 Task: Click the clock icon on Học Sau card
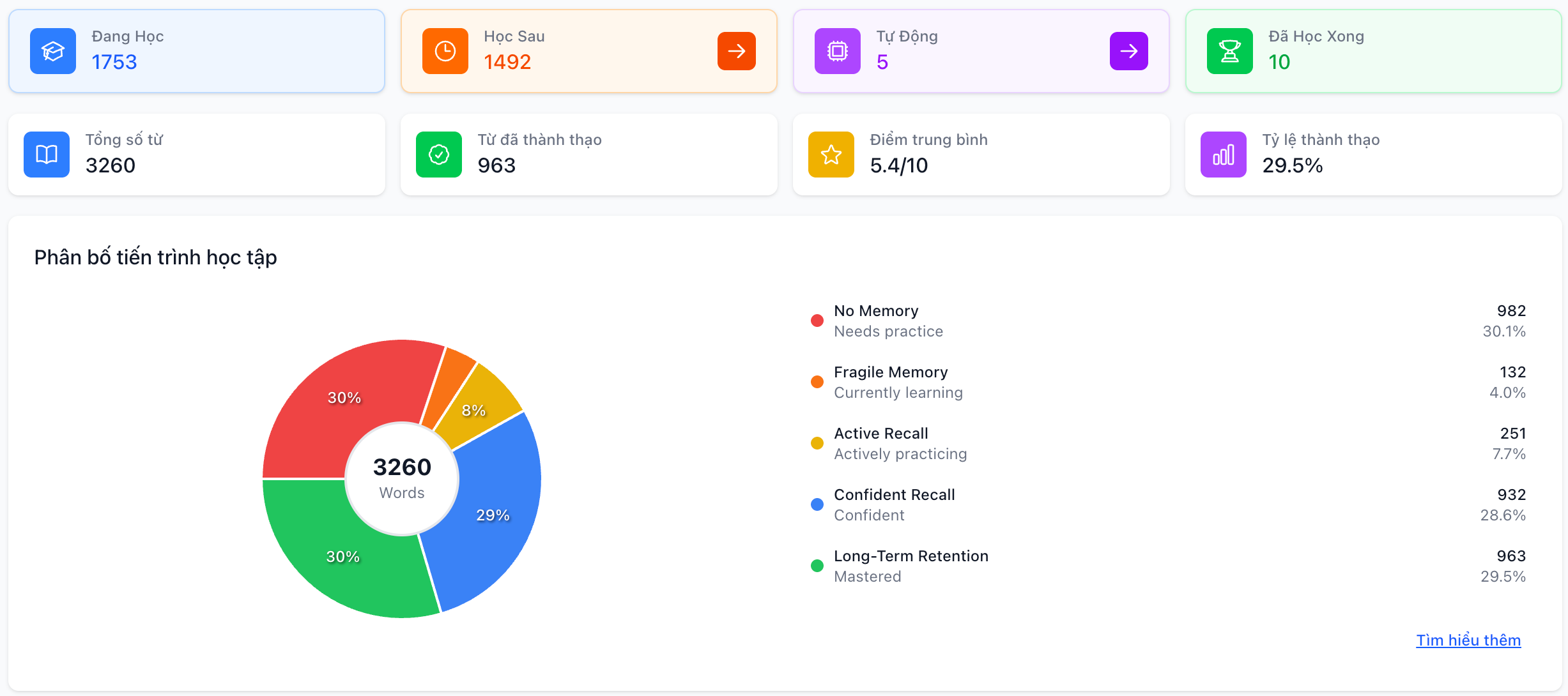point(445,51)
